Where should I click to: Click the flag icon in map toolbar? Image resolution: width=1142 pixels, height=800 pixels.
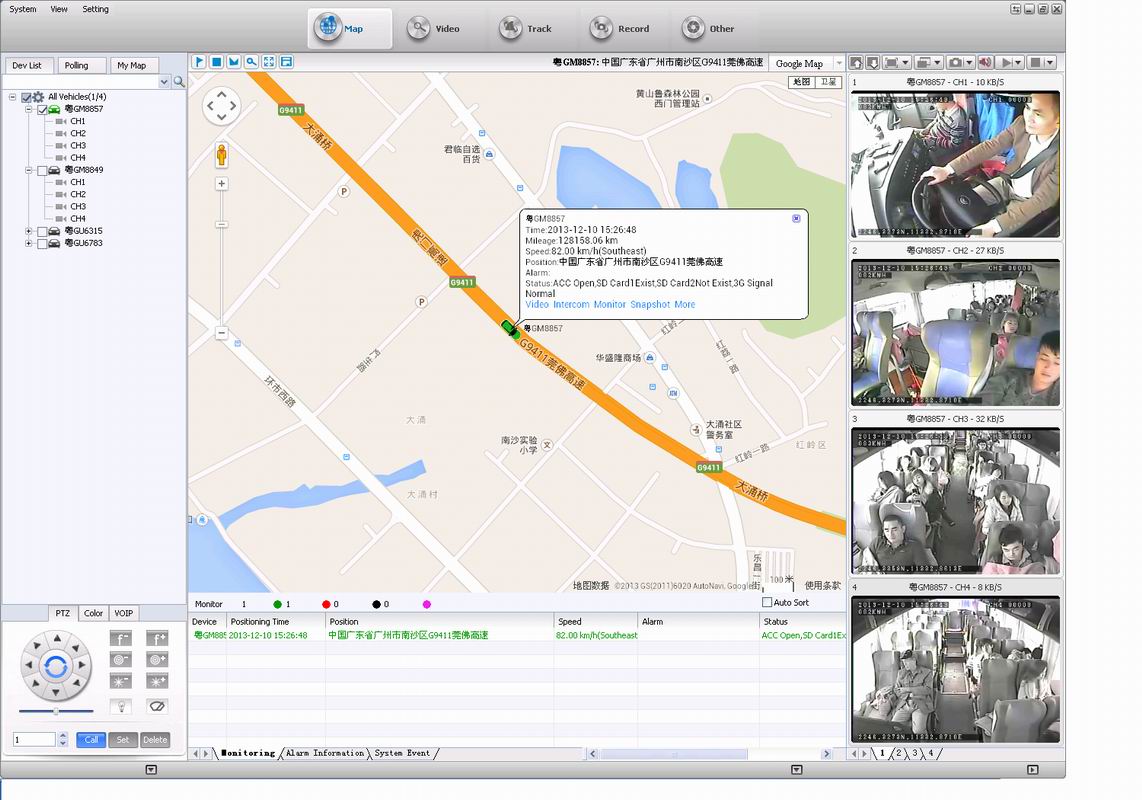click(x=199, y=62)
